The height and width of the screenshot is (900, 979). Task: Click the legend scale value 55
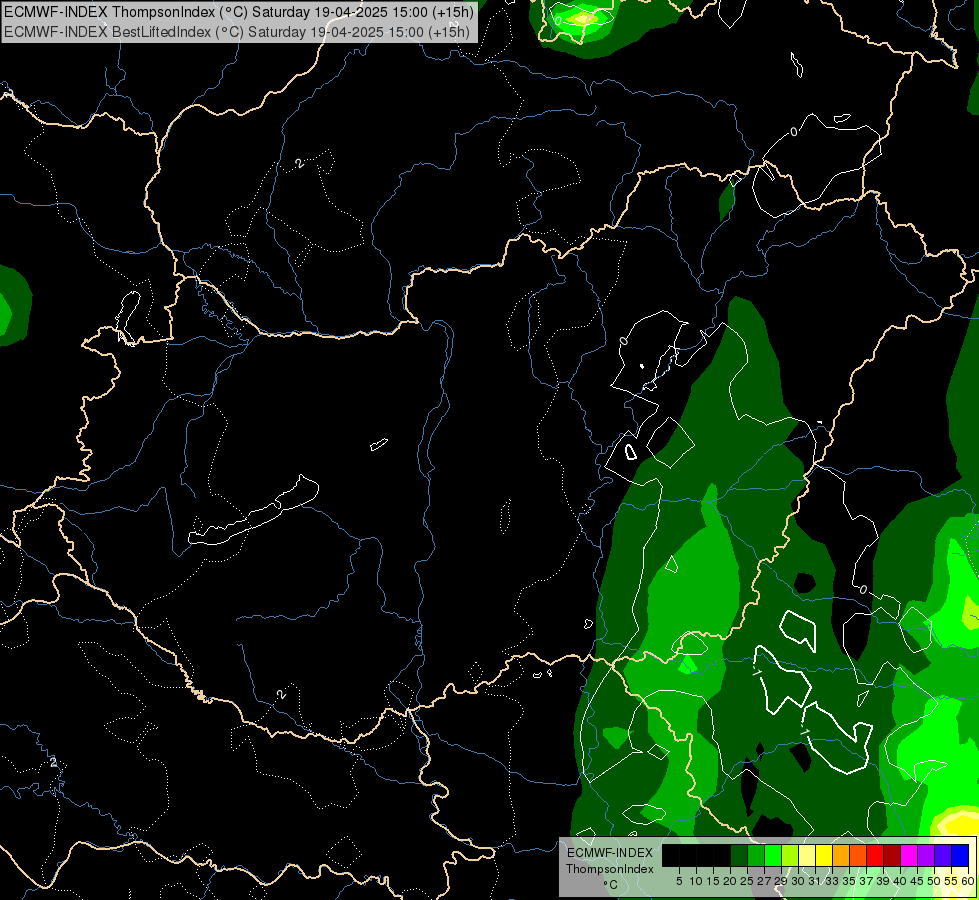click(951, 881)
